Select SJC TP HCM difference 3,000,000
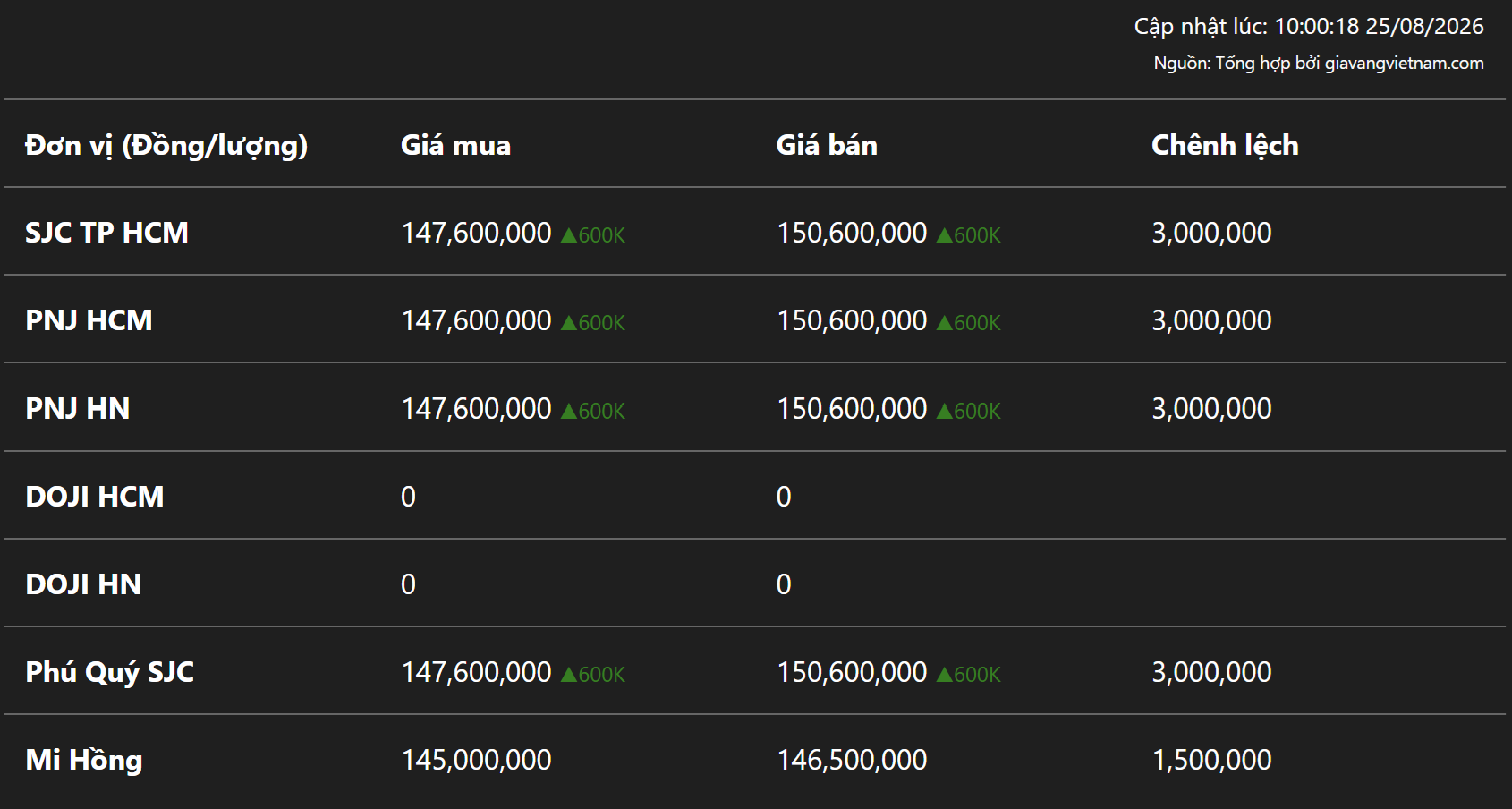 (x=1211, y=233)
